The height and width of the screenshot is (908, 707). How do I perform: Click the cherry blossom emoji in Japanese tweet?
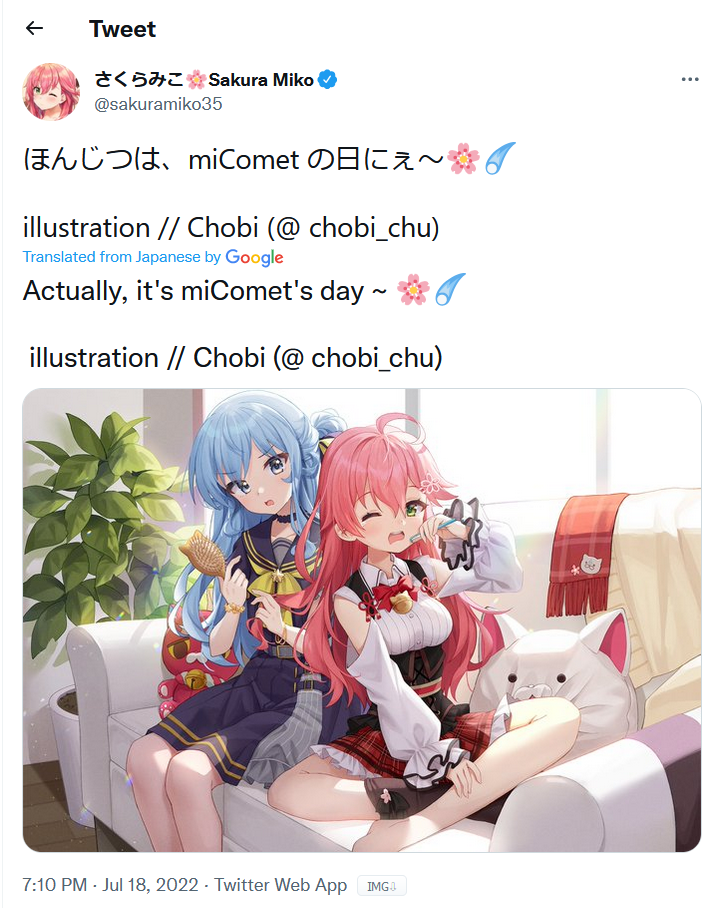pos(463,158)
